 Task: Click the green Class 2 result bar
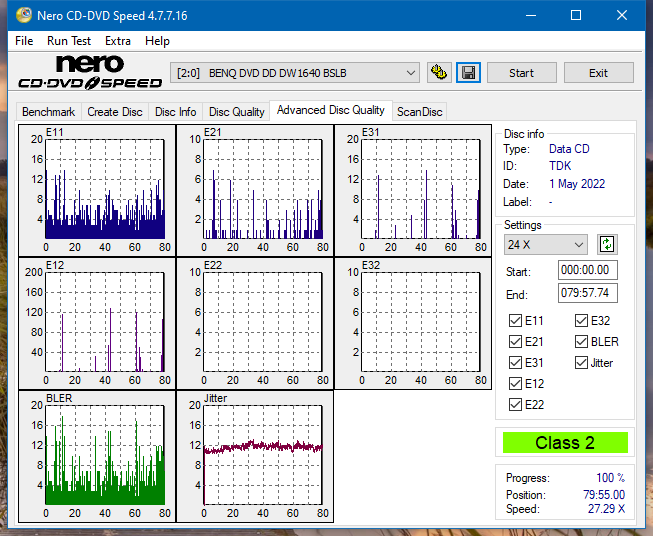click(x=565, y=443)
